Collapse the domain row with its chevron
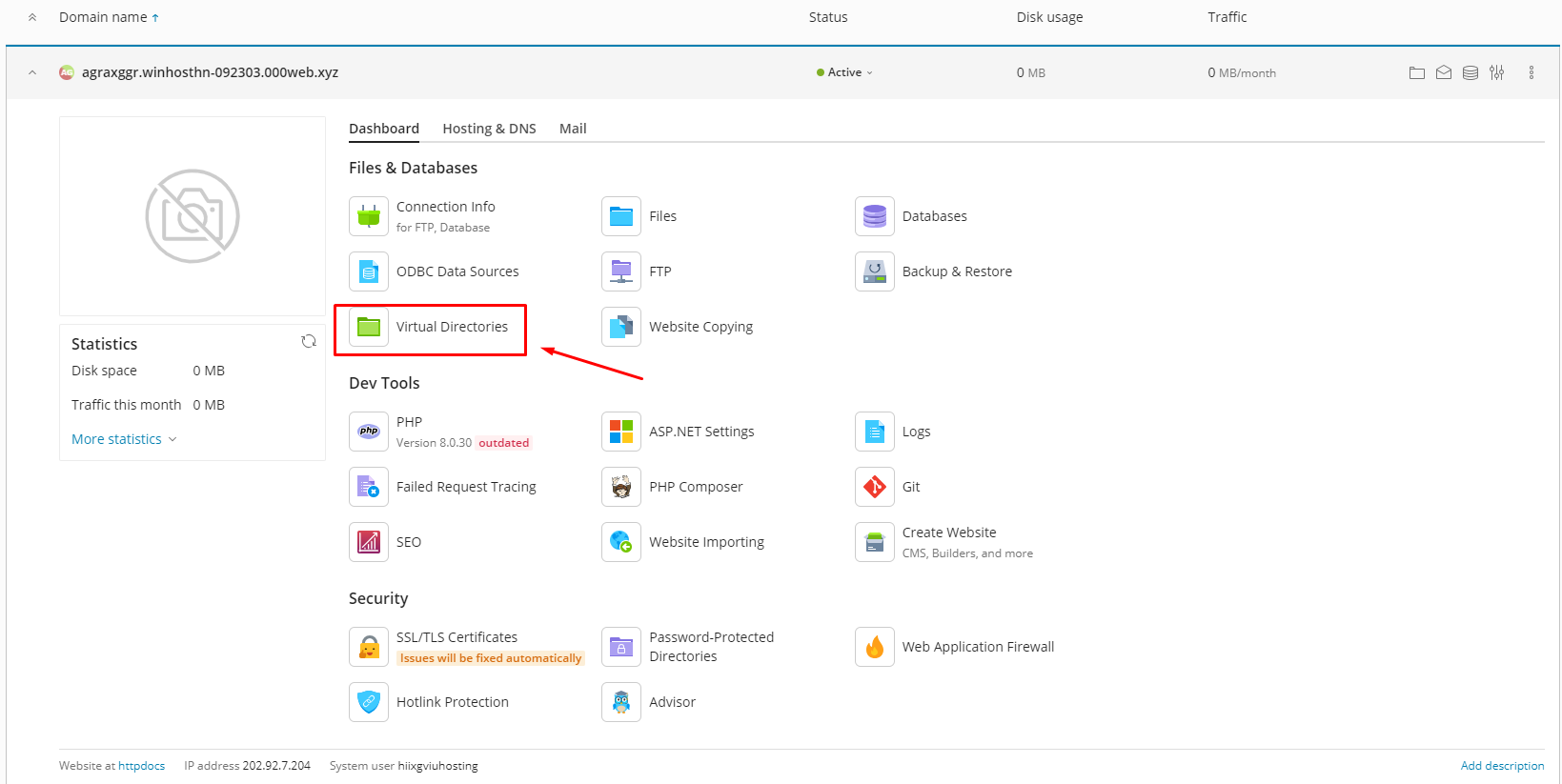This screenshot has width=1562, height=784. (x=32, y=72)
